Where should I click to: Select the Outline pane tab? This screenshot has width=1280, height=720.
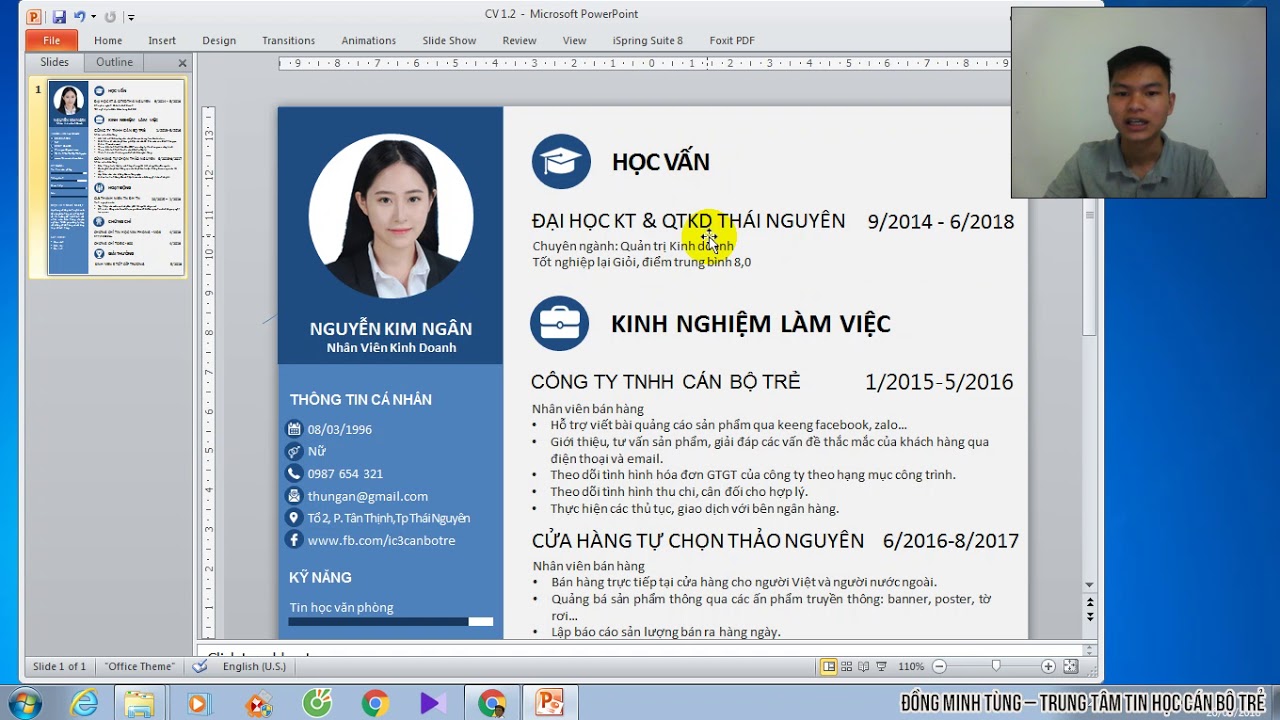(114, 62)
